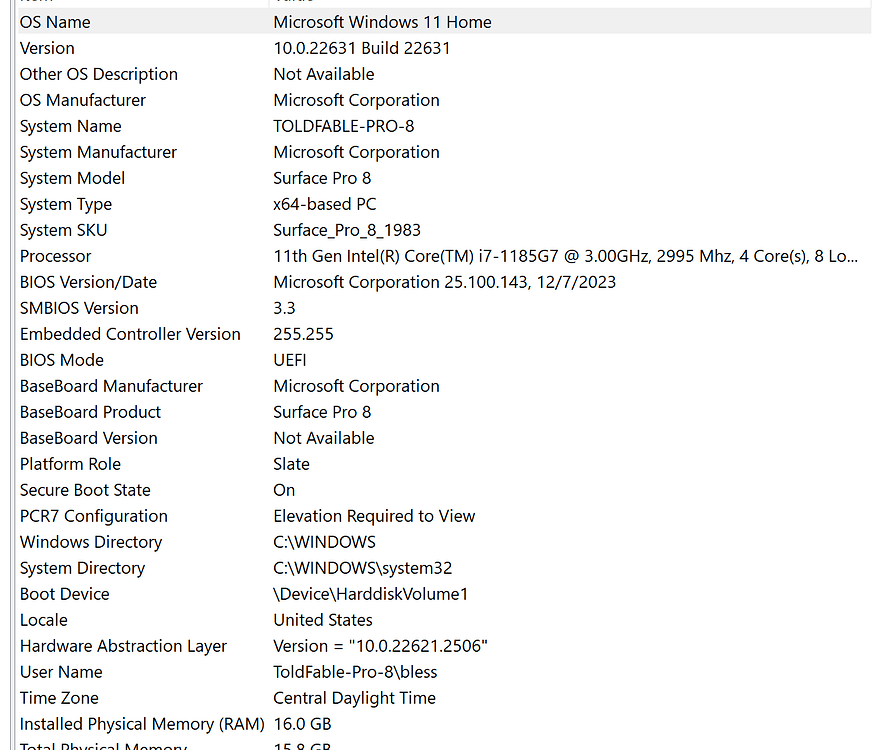Click the SMBIOS Version value 3.3
Viewport: 879px width, 750px height.
click(x=283, y=307)
